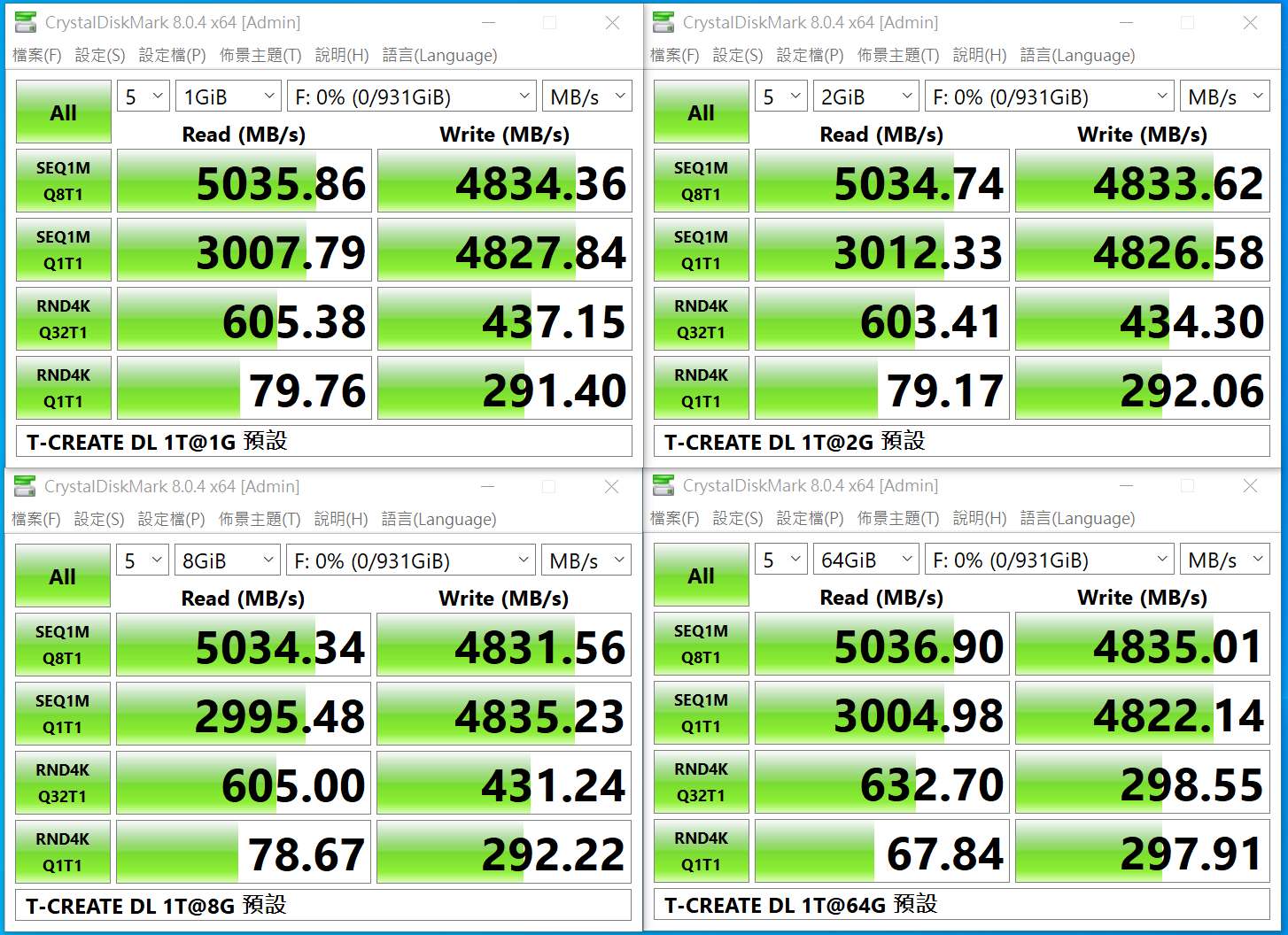This screenshot has height=935, width=1288.
Task: Open the 8GiB test size dropdown
Action: point(228,560)
